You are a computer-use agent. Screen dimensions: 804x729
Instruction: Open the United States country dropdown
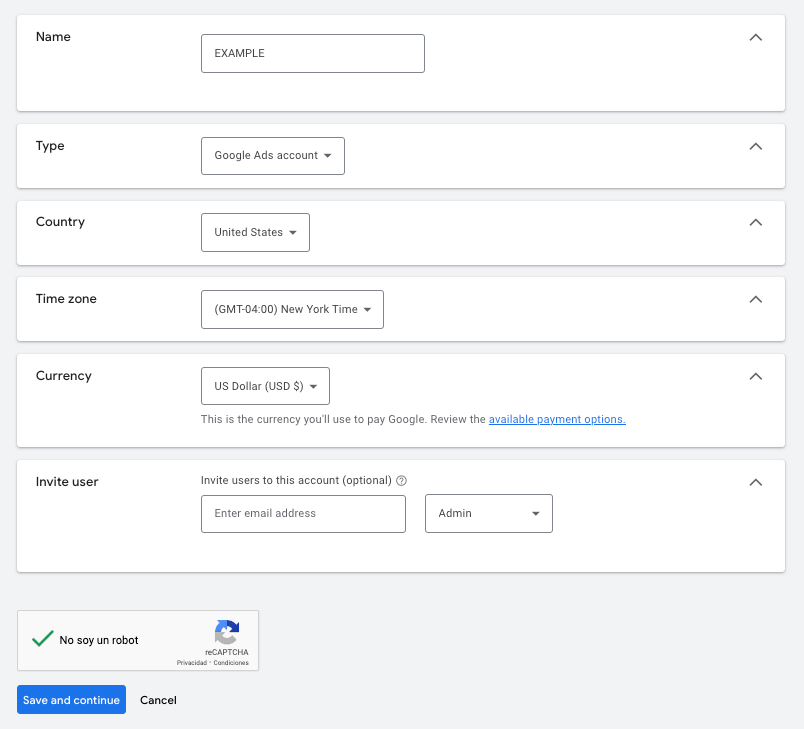pos(255,232)
